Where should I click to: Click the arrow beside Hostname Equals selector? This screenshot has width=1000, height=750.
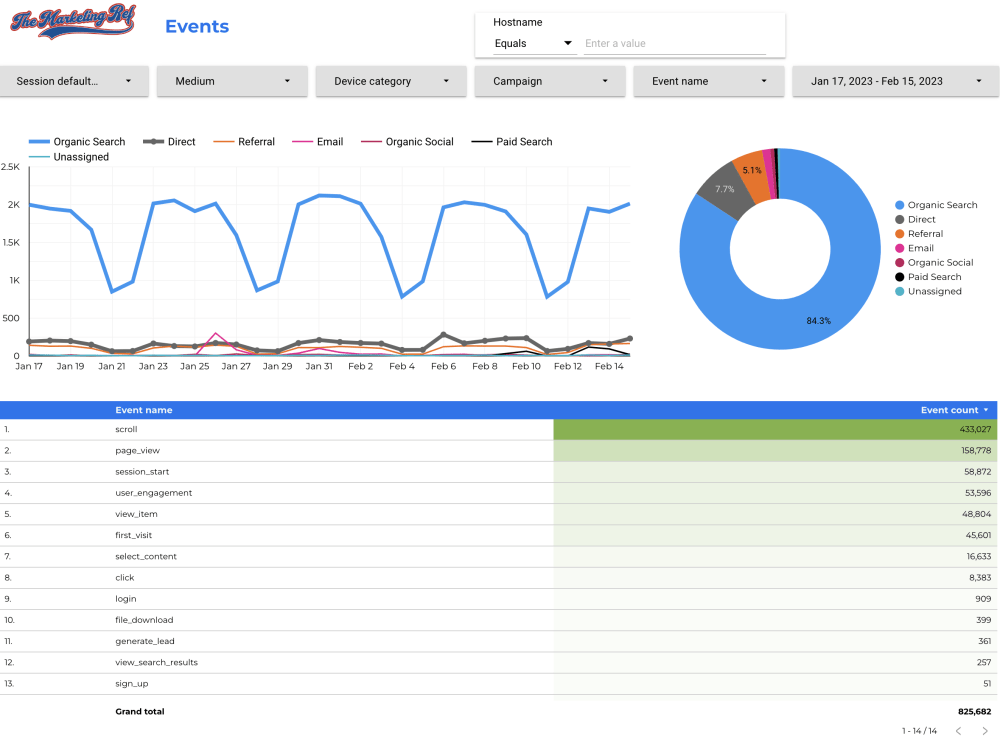[x=567, y=43]
